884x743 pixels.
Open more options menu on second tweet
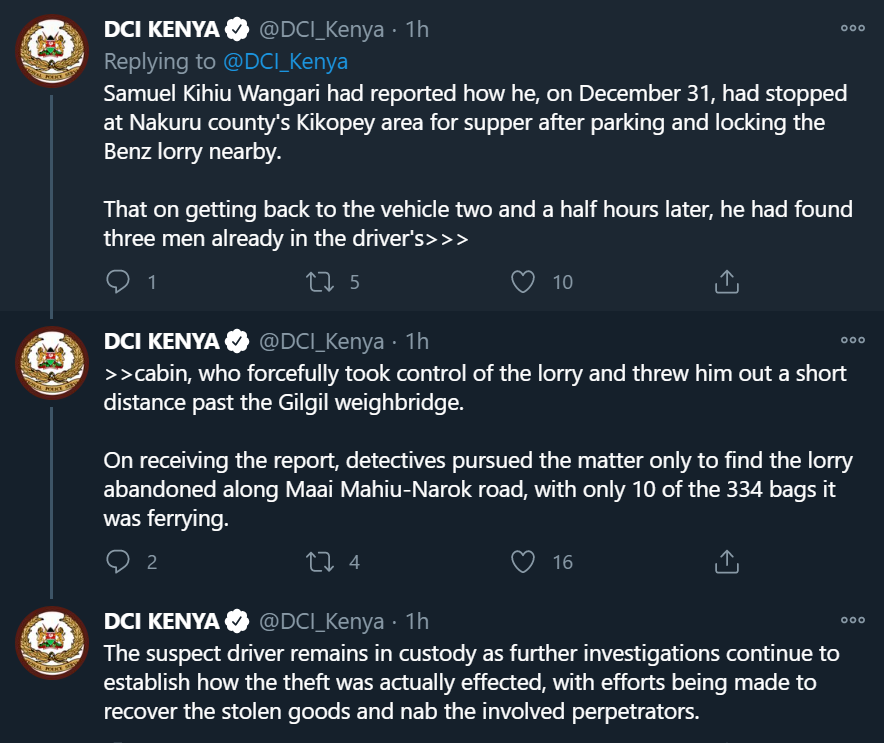852,339
